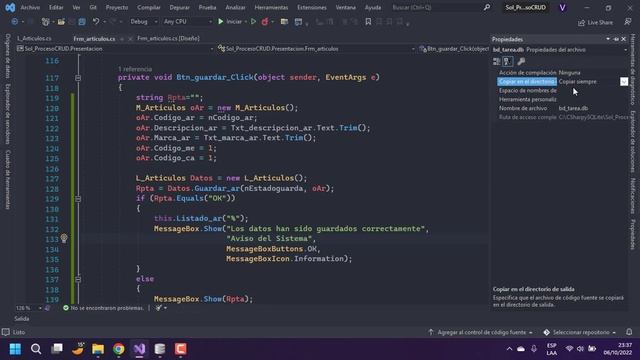Screen dimensions: 640x360
Task: Open Windows taskbar search
Action: 36,349
